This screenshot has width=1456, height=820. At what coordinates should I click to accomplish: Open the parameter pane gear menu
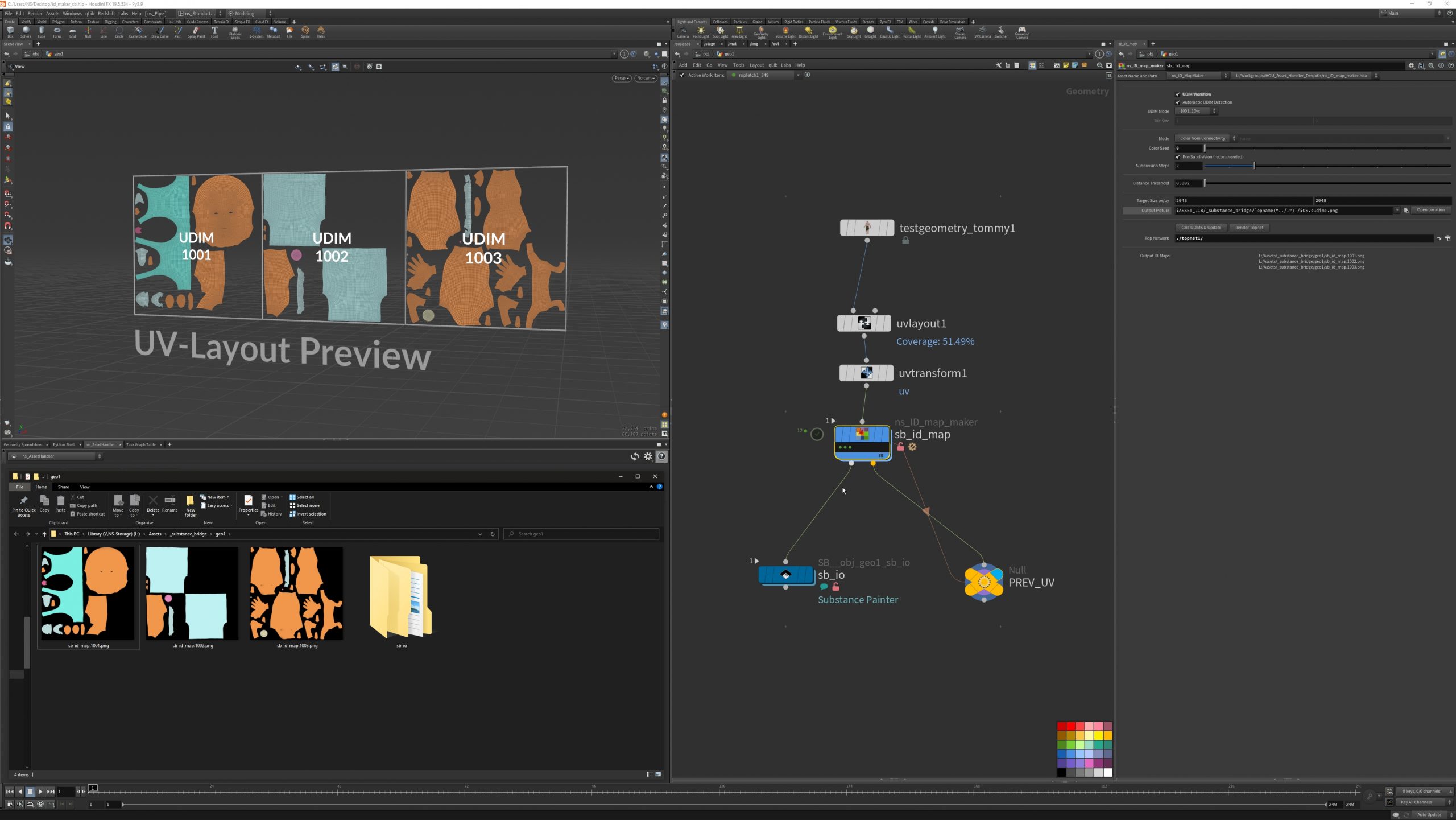click(x=1411, y=65)
